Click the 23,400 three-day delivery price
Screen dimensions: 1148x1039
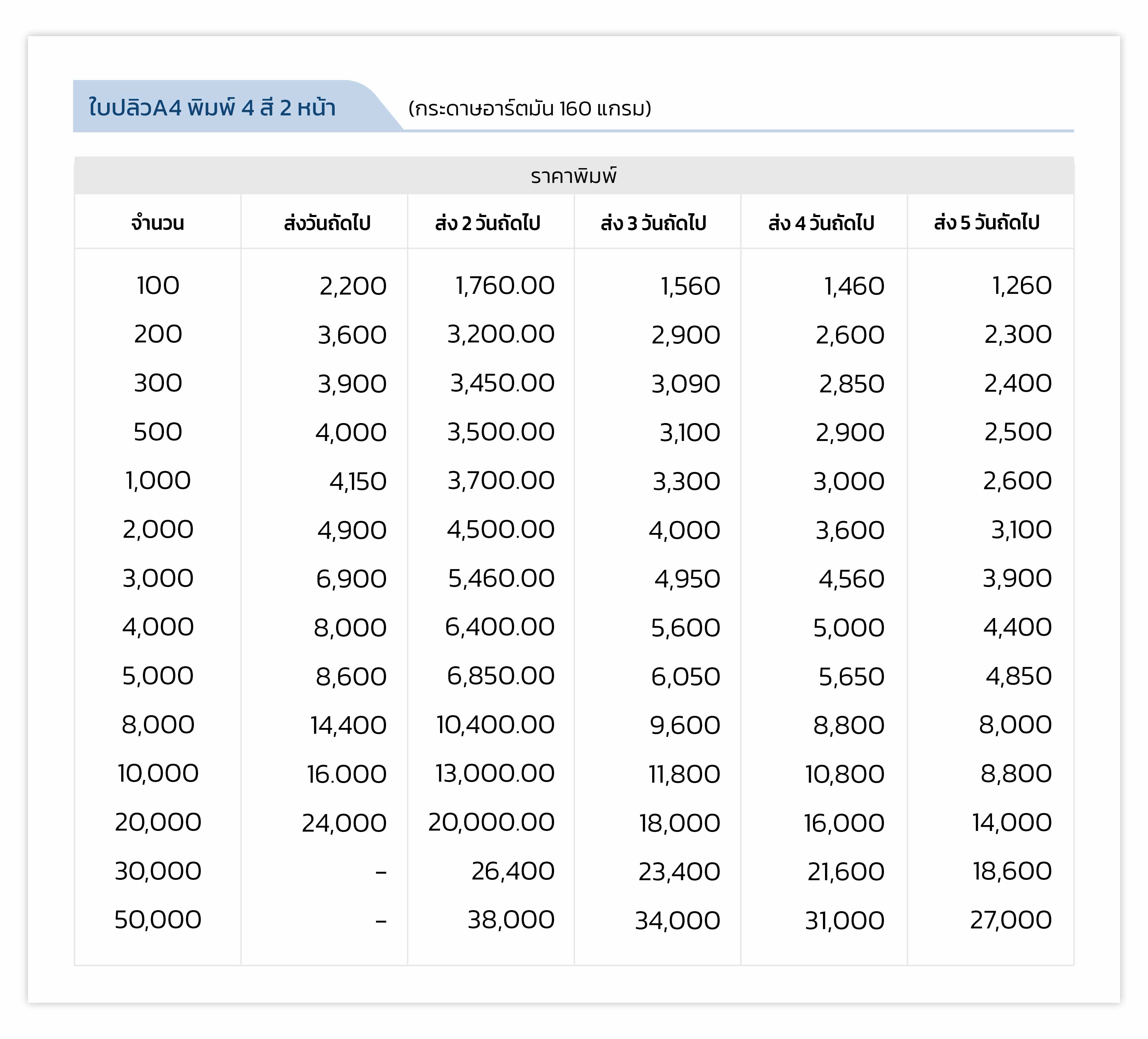679,872
